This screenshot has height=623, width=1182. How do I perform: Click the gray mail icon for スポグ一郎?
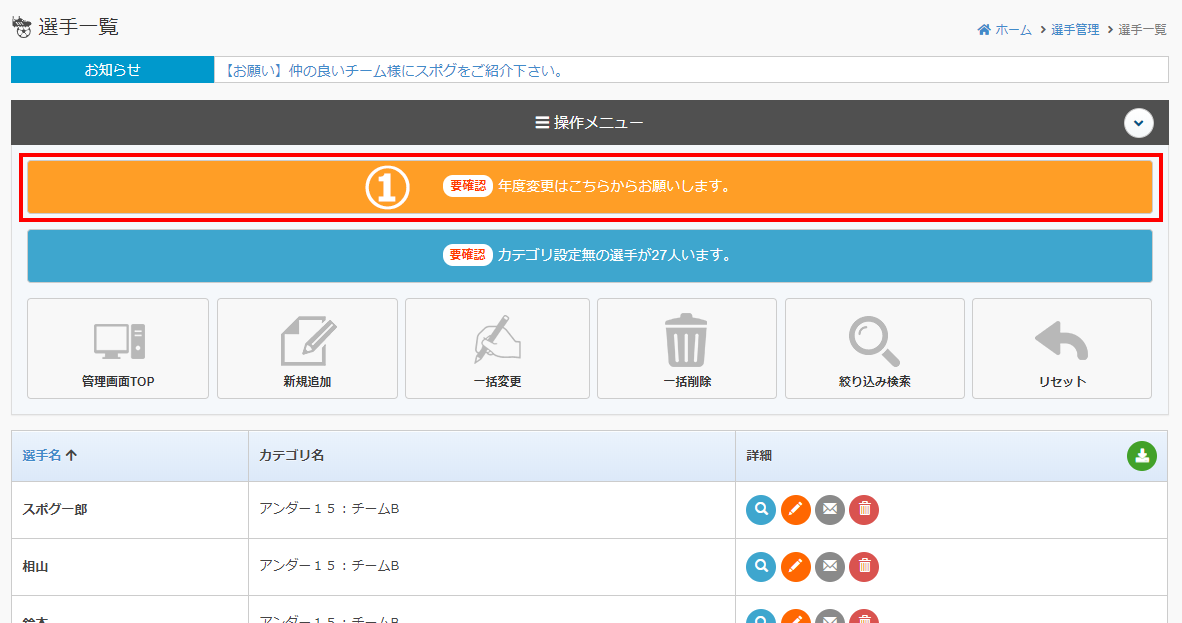830,510
